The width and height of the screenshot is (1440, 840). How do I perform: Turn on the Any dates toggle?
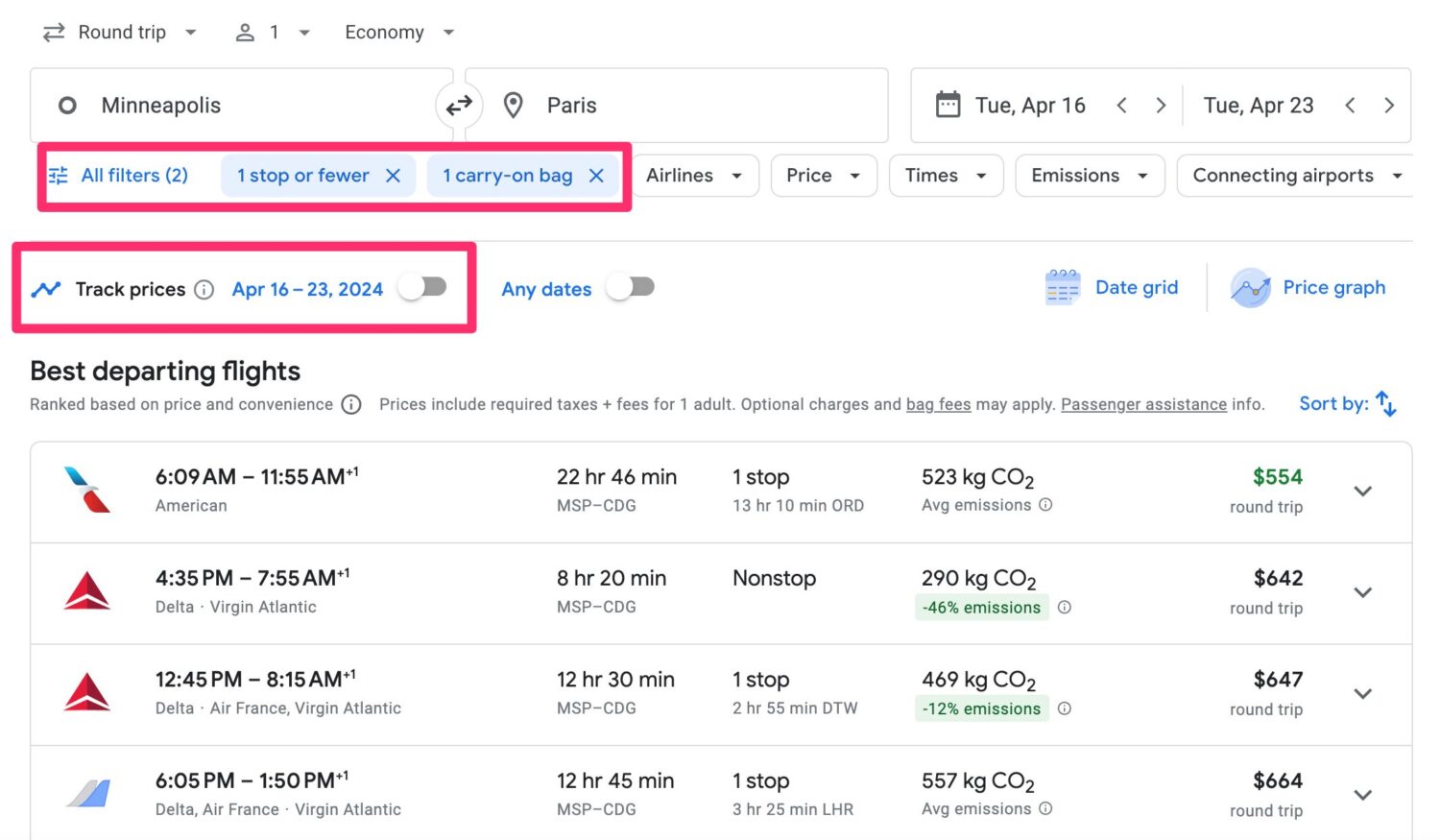click(x=632, y=287)
